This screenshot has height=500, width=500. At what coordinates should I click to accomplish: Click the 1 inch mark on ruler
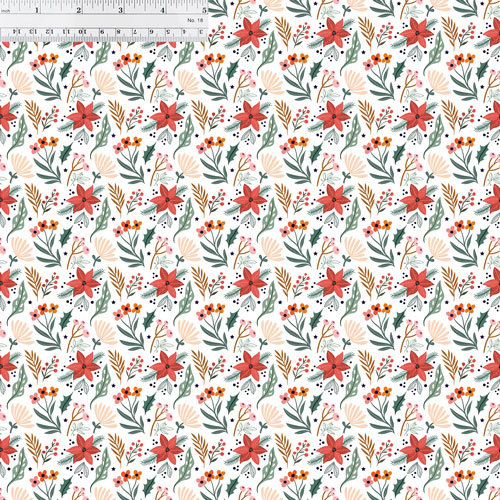click(x=37, y=10)
